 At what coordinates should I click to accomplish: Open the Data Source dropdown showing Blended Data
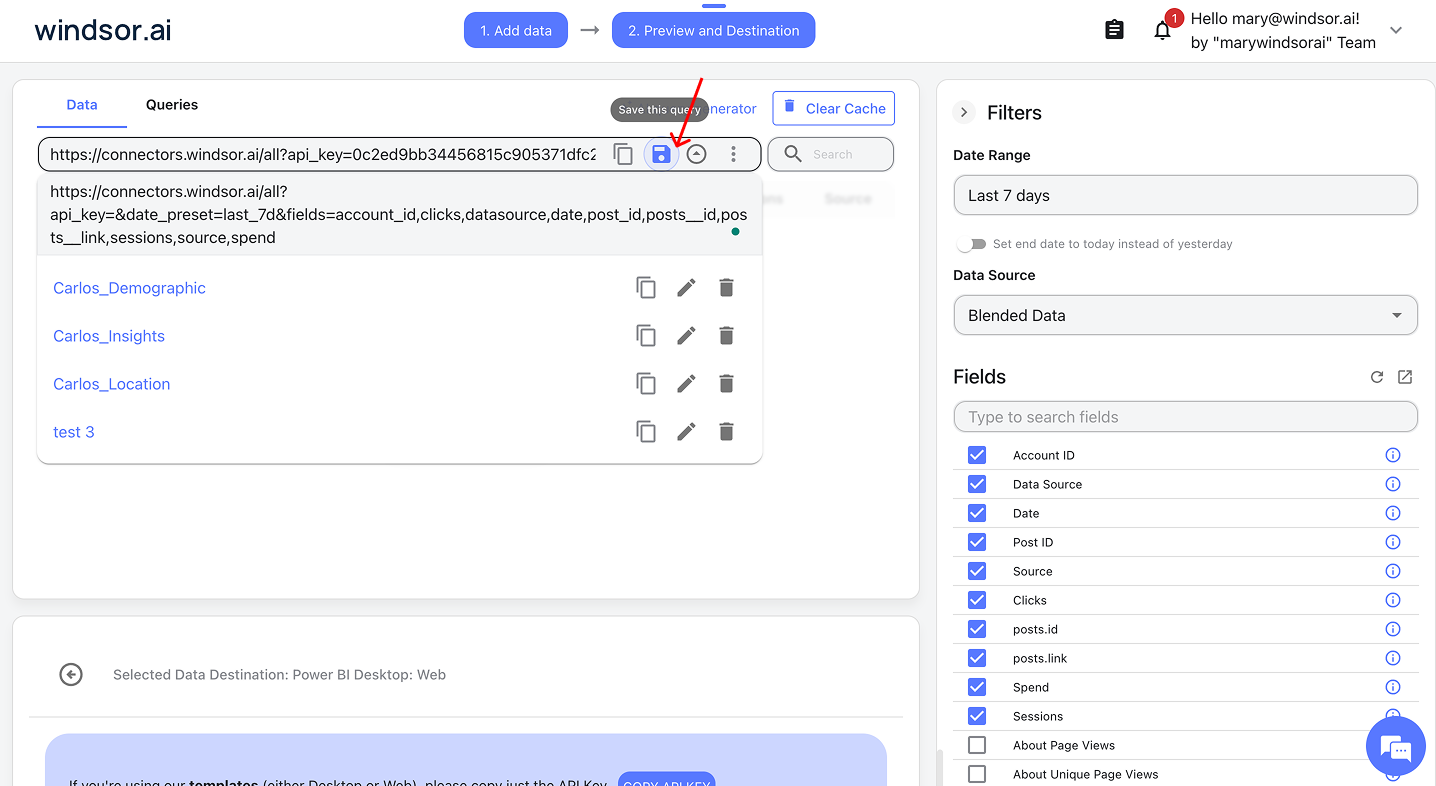[x=1185, y=315]
